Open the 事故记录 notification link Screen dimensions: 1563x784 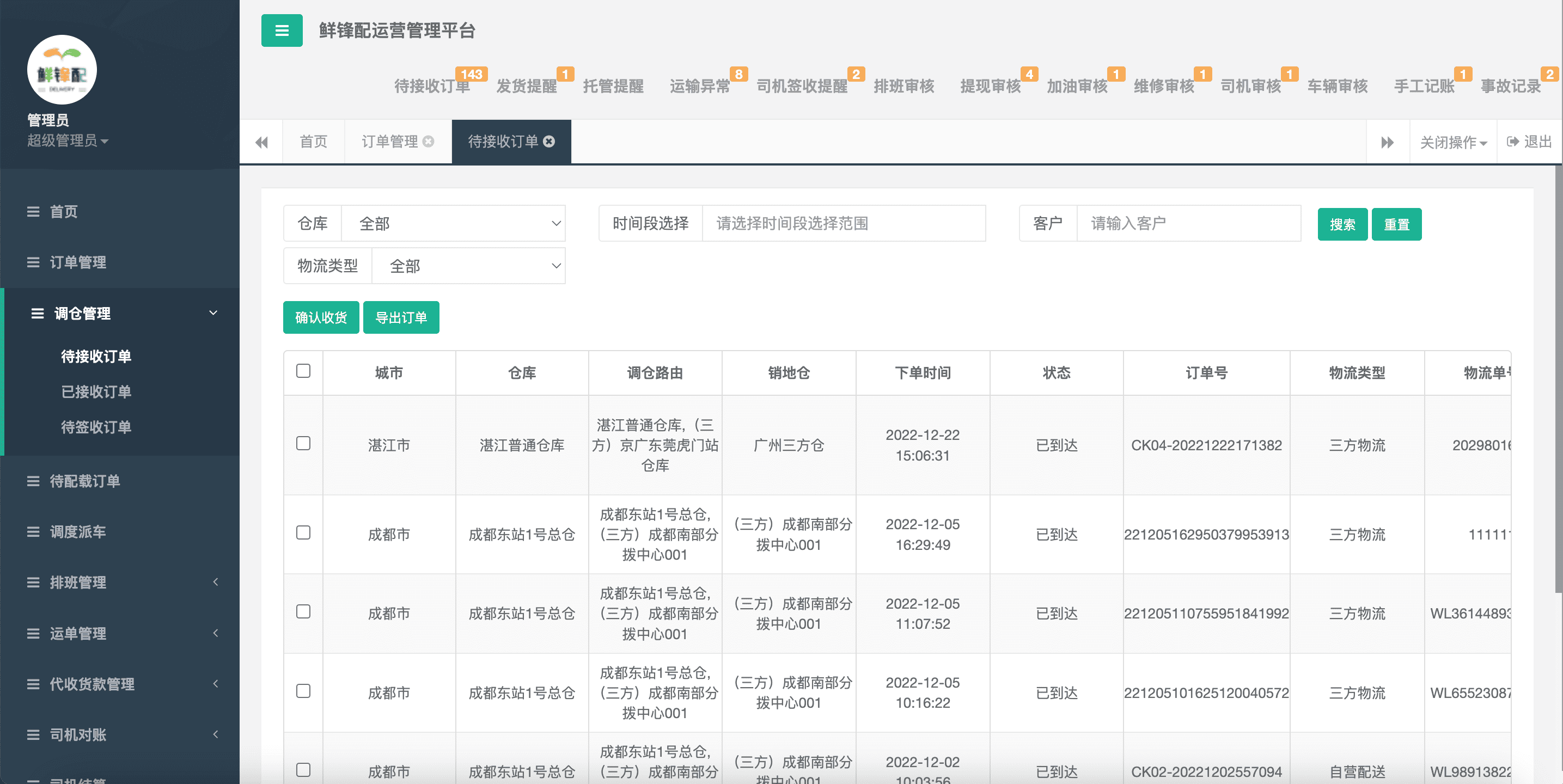1511,86
